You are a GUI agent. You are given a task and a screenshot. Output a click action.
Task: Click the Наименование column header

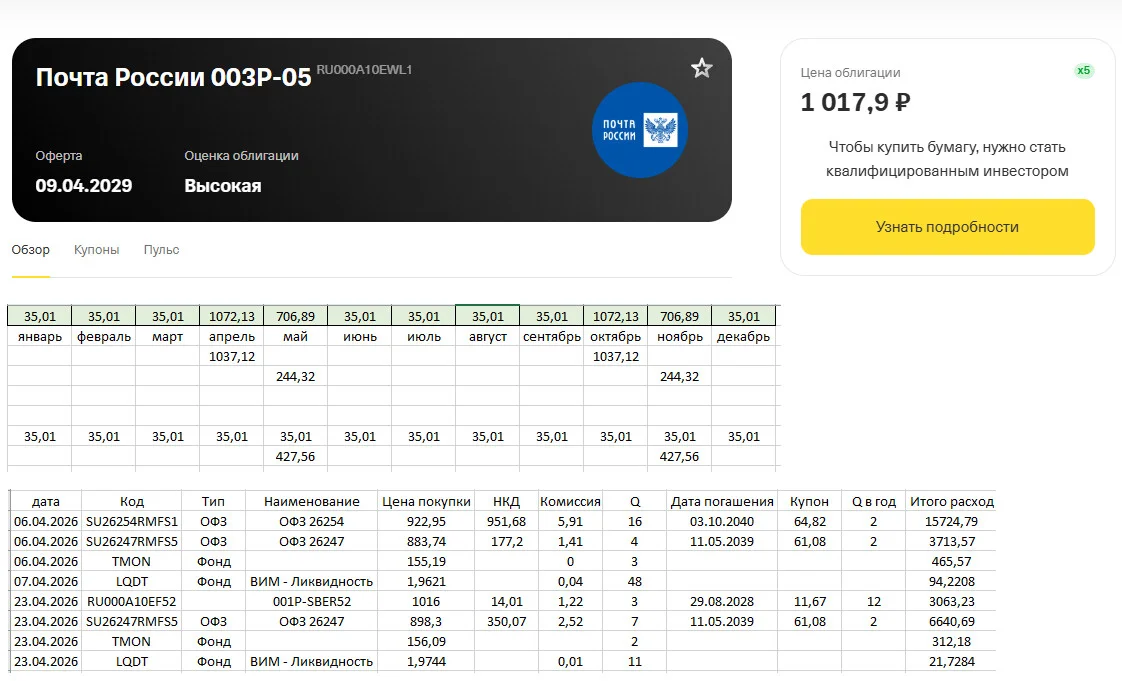311,501
